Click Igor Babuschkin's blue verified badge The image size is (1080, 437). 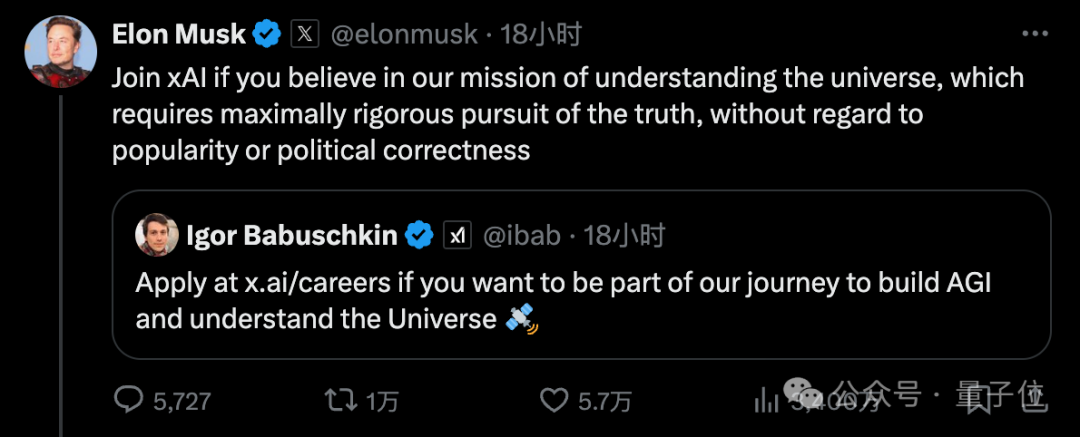pyautogui.click(x=419, y=236)
